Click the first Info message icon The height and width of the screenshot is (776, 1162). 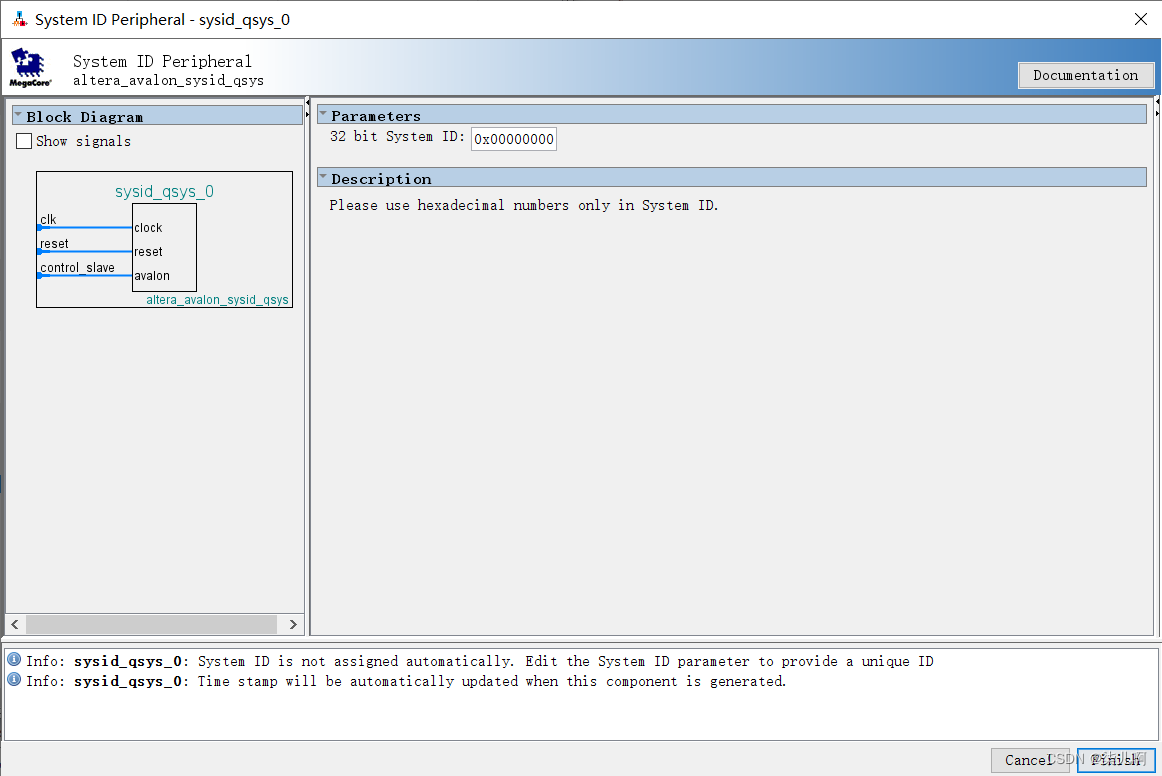click(13, 659)
